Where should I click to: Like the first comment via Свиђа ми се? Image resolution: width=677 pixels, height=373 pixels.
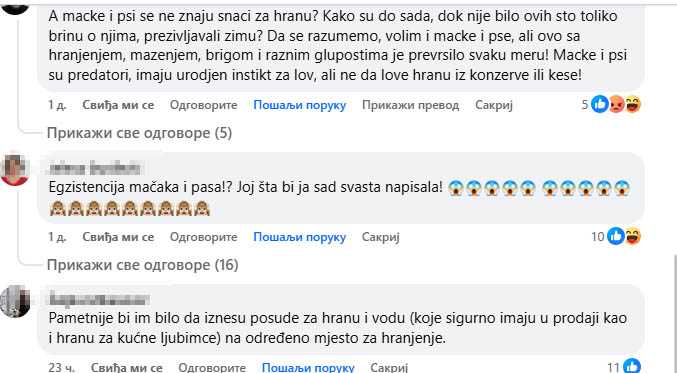(118, 105)
